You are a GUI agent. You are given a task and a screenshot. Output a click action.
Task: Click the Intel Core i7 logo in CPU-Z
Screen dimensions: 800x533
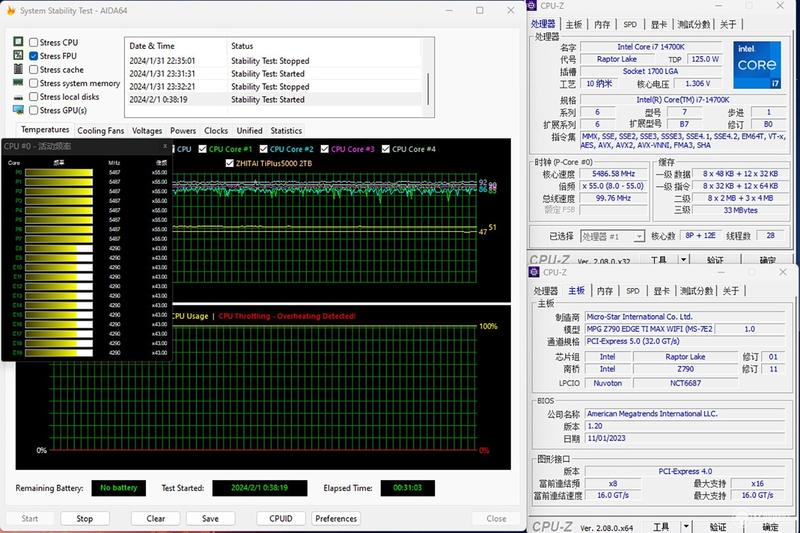(757, 65)
